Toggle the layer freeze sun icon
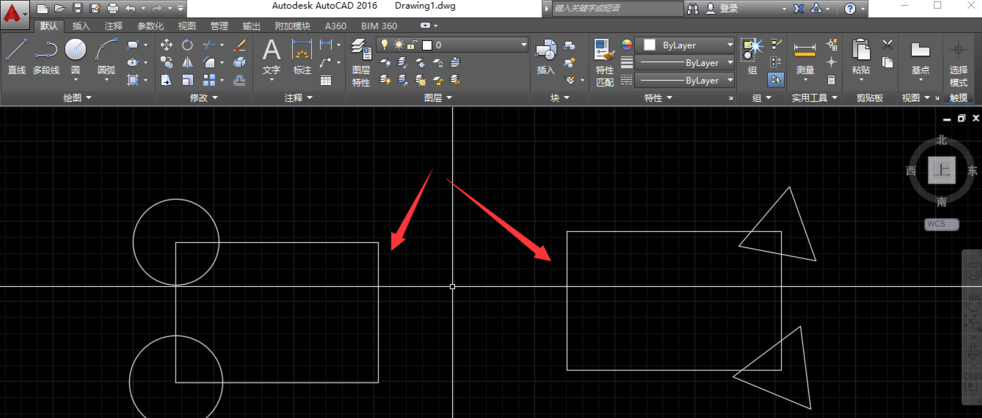The image size is (982, 418). click(399, 45)
